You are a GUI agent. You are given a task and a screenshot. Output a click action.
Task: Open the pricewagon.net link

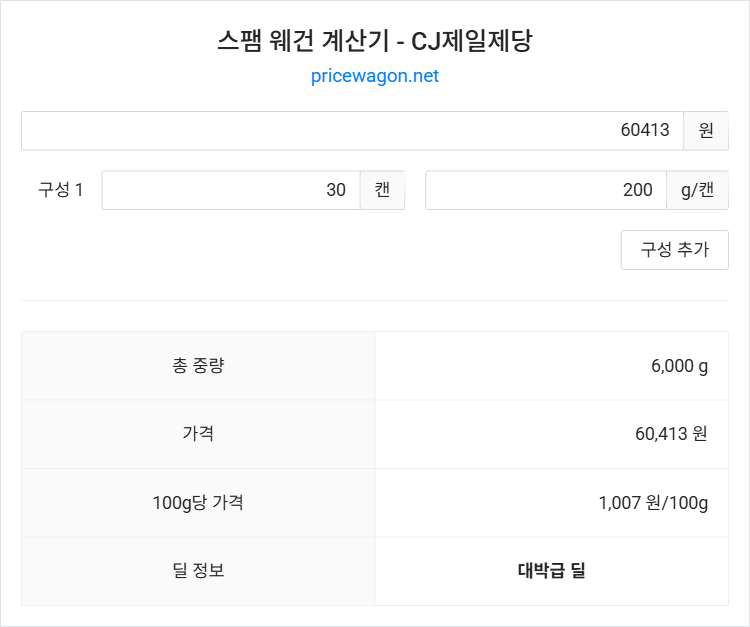pyautogui.click(x=375, y=76)
